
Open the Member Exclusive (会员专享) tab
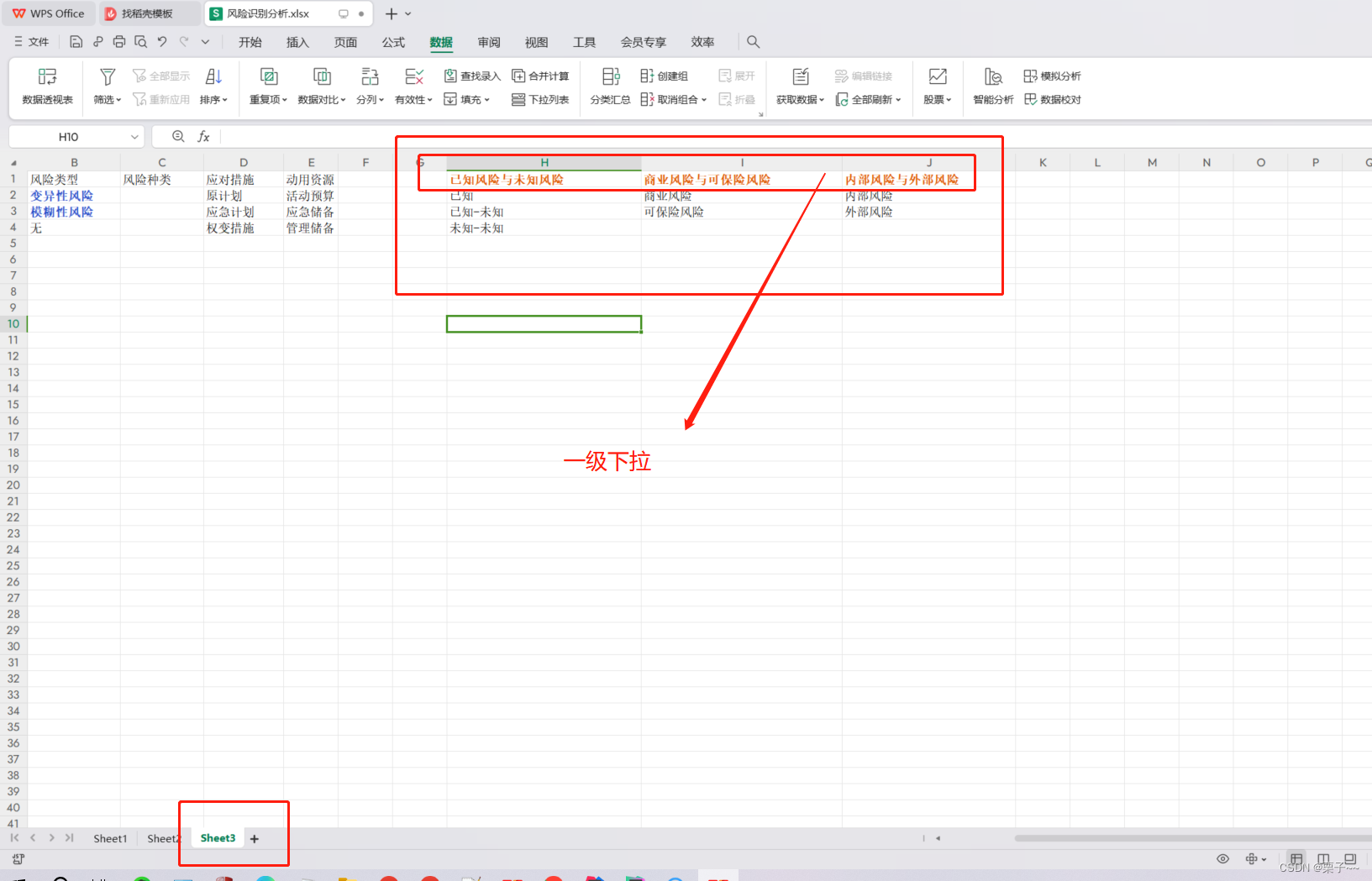643,42
